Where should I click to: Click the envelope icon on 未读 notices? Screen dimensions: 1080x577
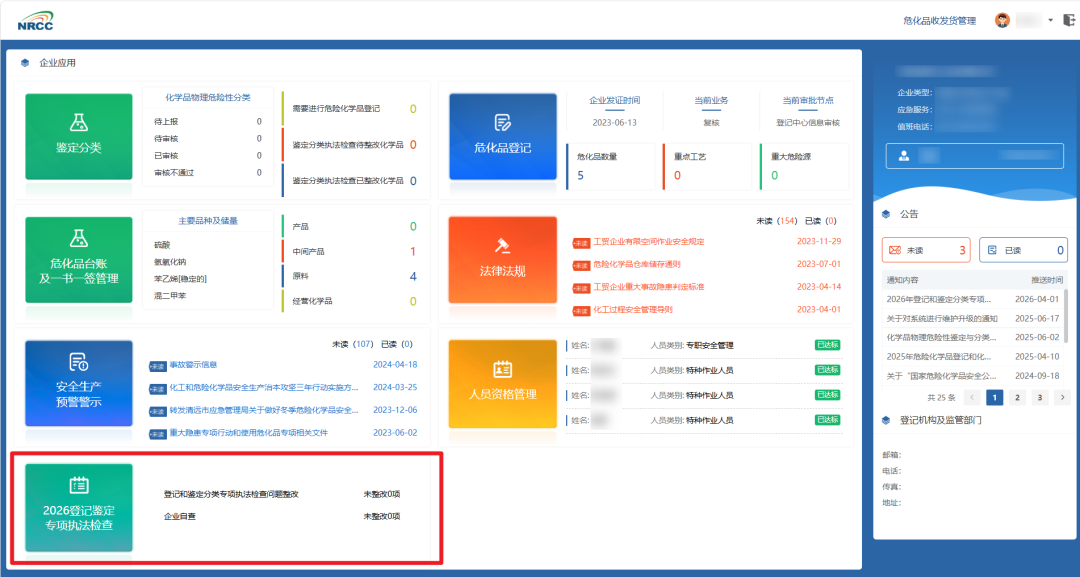tap(895, 250)
